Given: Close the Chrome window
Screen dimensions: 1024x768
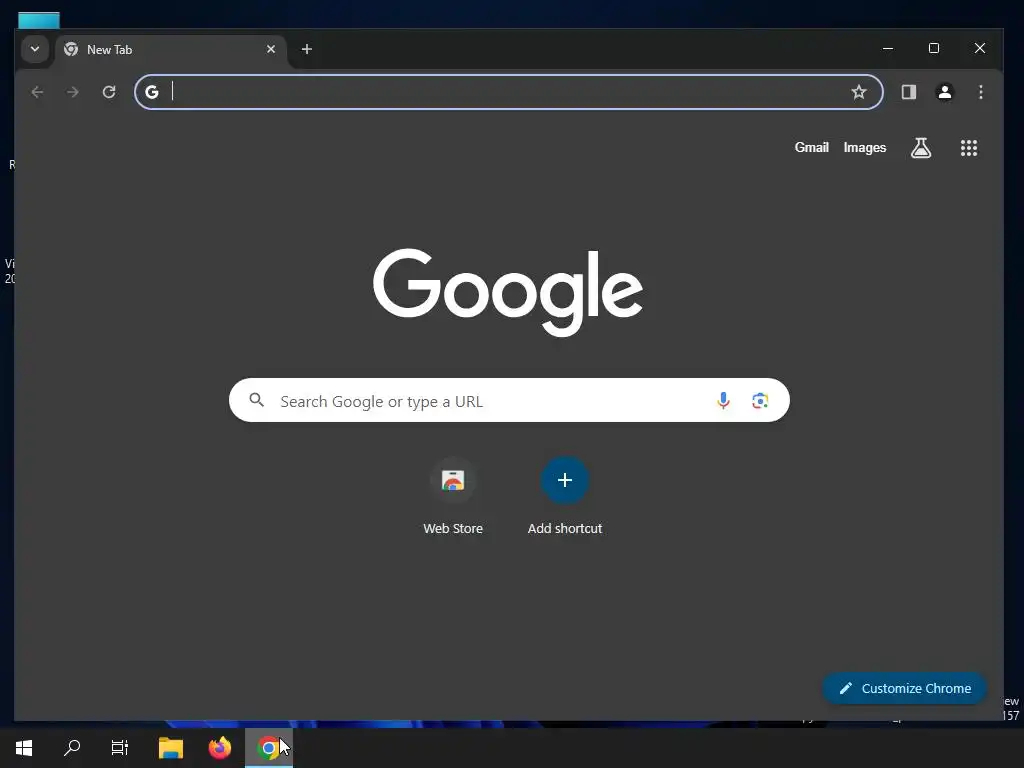Looking at the screenshot, I should [980, 48].
